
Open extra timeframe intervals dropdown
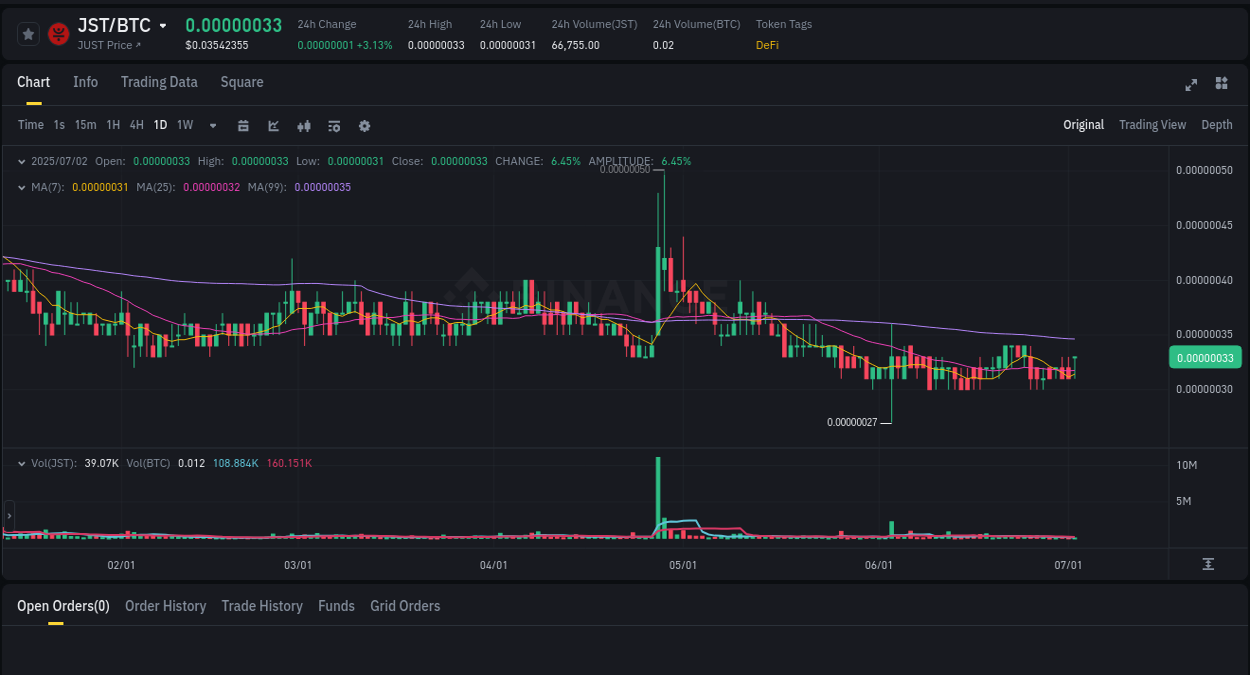pos(212,125)
